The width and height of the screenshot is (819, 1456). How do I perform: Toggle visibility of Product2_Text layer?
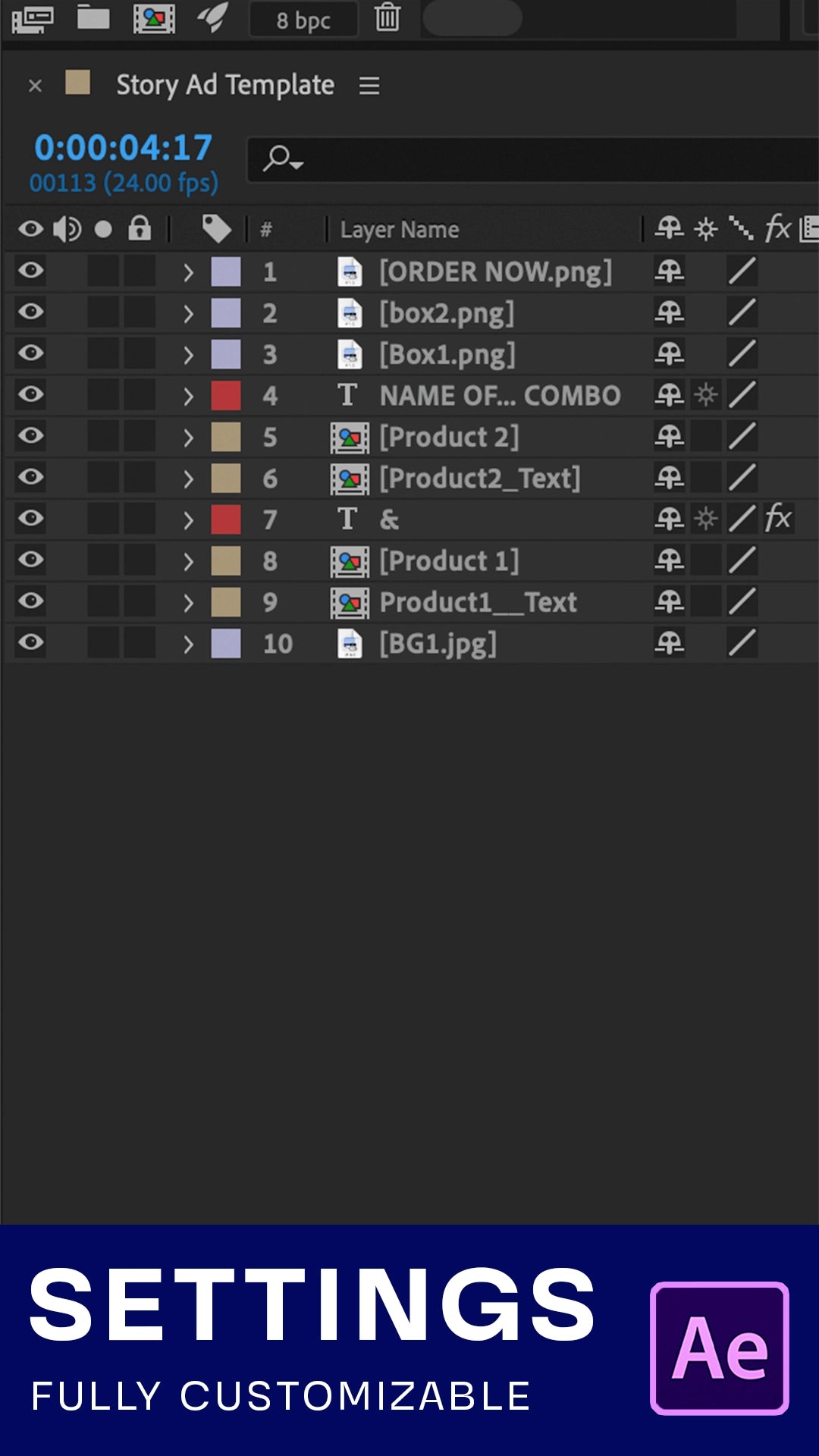point(31,478)
